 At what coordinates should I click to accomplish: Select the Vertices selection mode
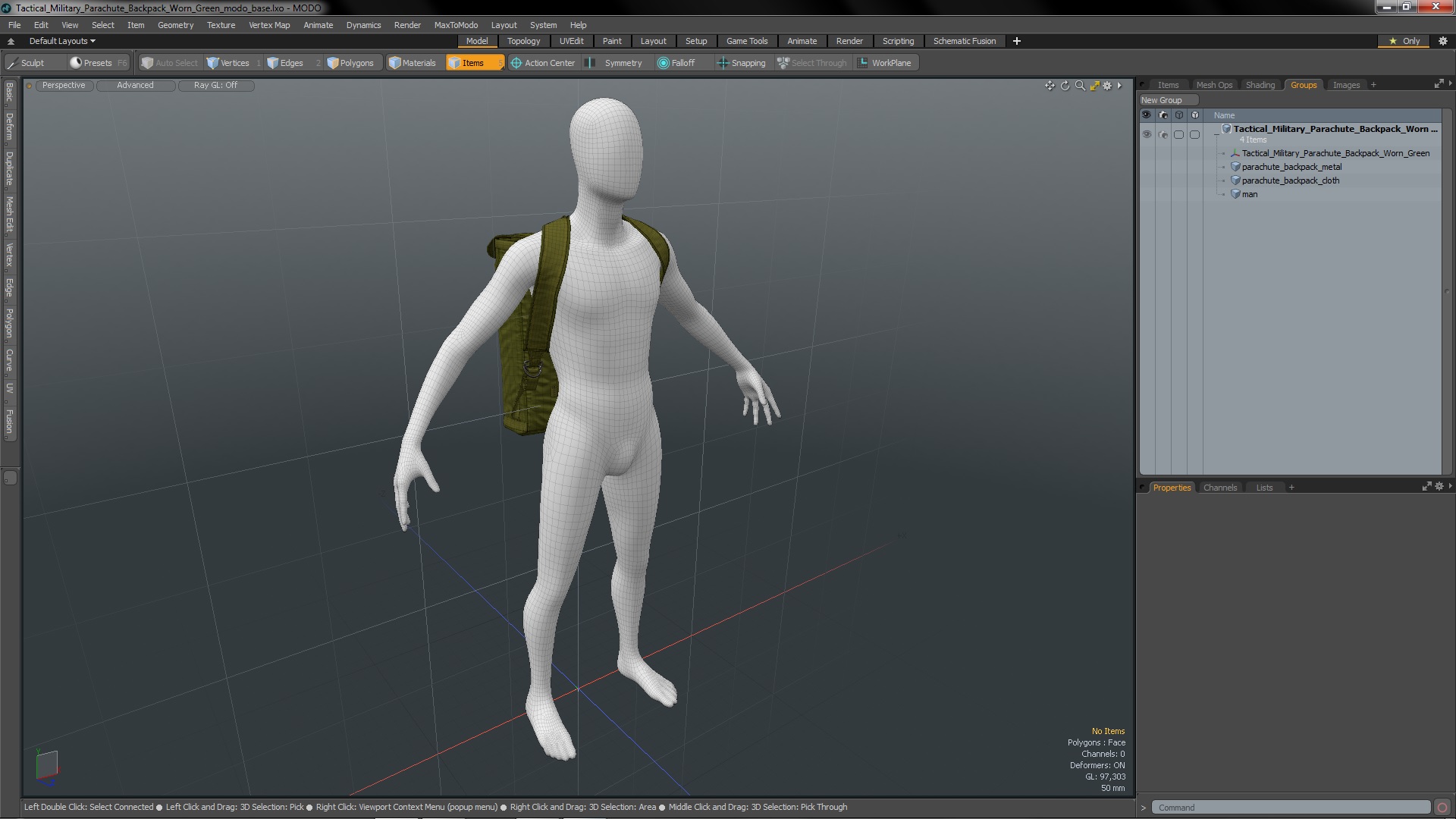[x=228, y=63]
